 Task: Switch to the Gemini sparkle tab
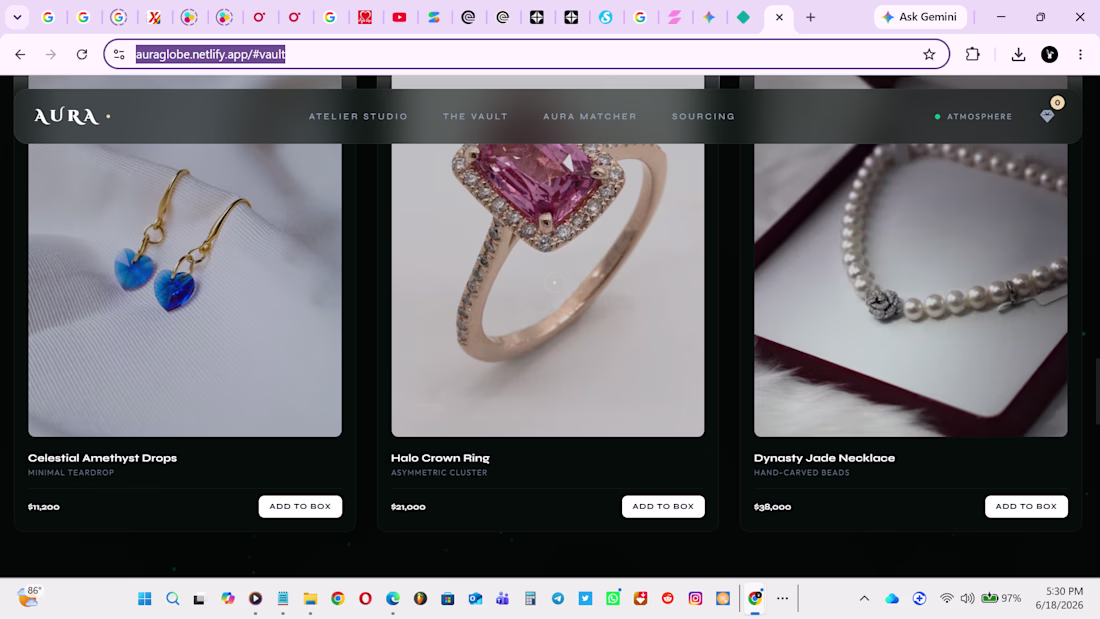click(x=709, y=17)
